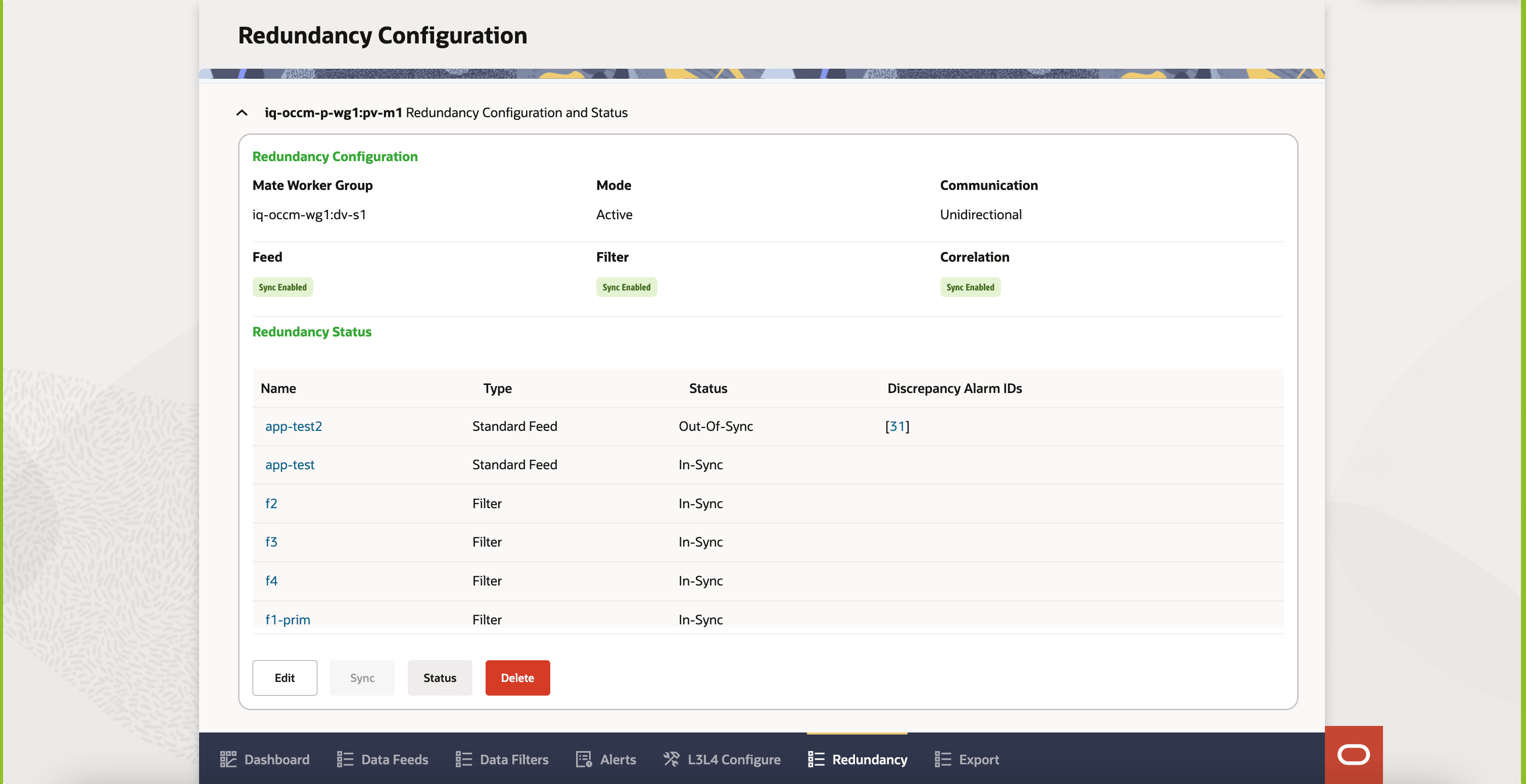Click the Export list icon
The width and height of the screenshot is (1526, 784).
click(x=942, y=759)
